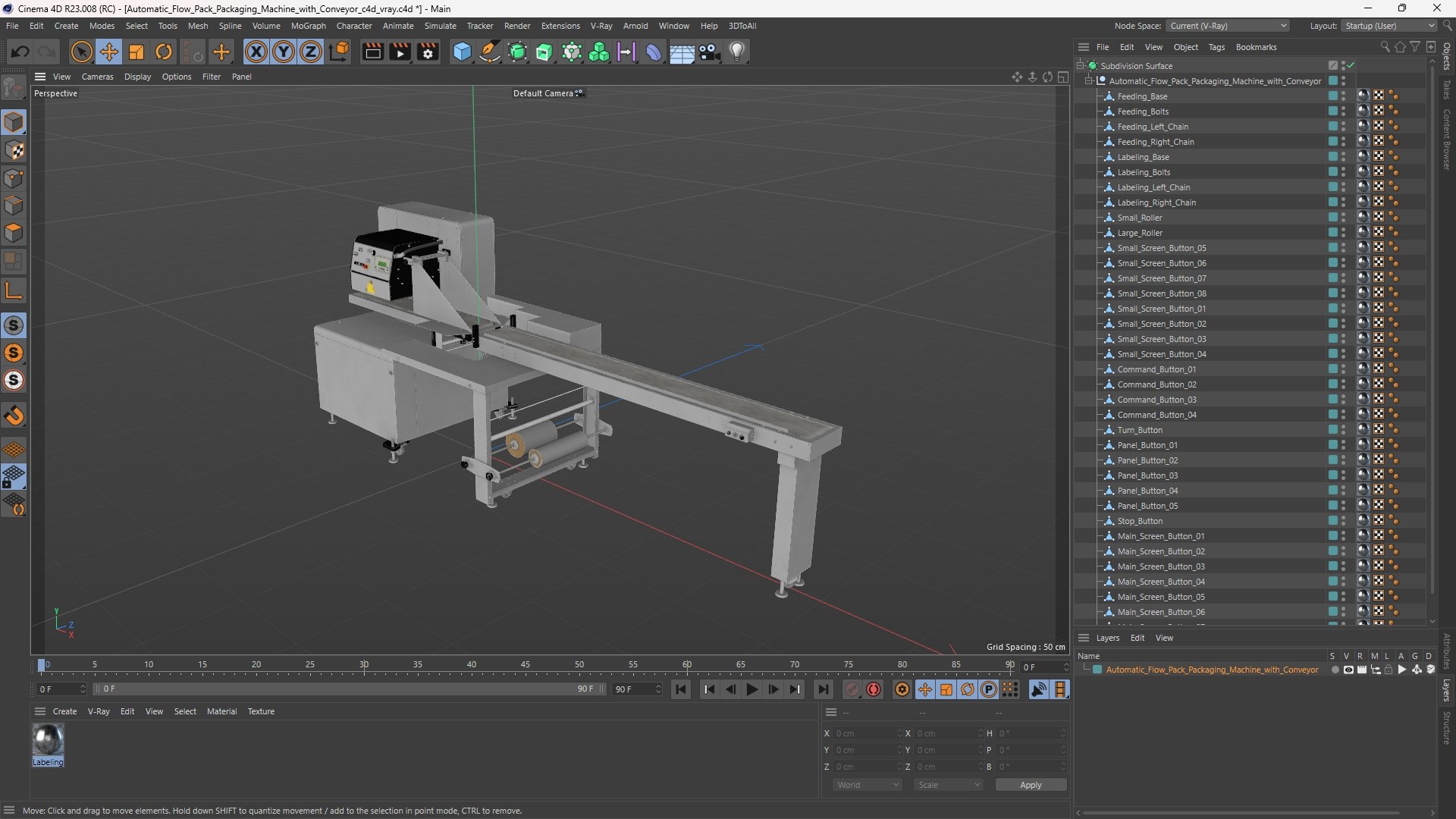Collapse the Subdivision Surface tree item
Image resolution: width=1456 pixels, height=819 pixels.
click(1081, 66)
